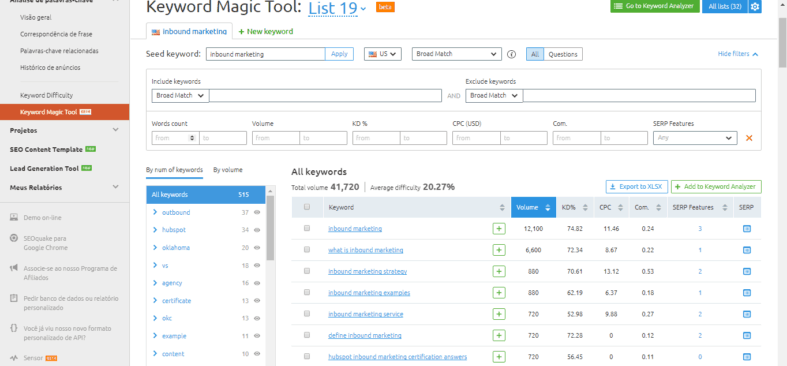This screenshot has height=366, width=787.
Task: Open Include keywords Broad Match dropdown
Action: (180, 95)
